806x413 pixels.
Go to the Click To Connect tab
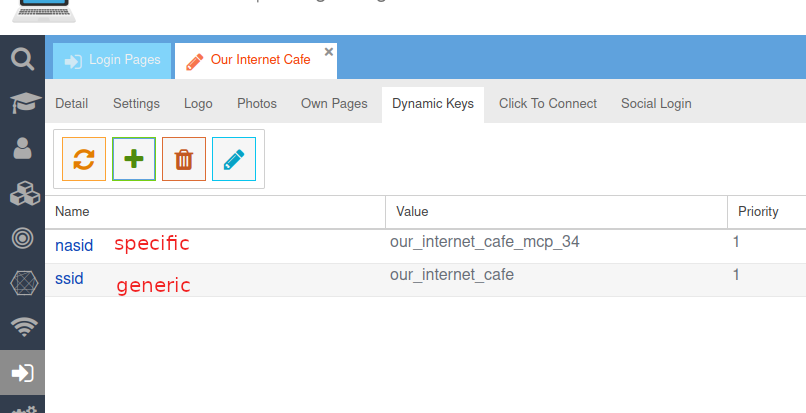[x=547, y=104]
